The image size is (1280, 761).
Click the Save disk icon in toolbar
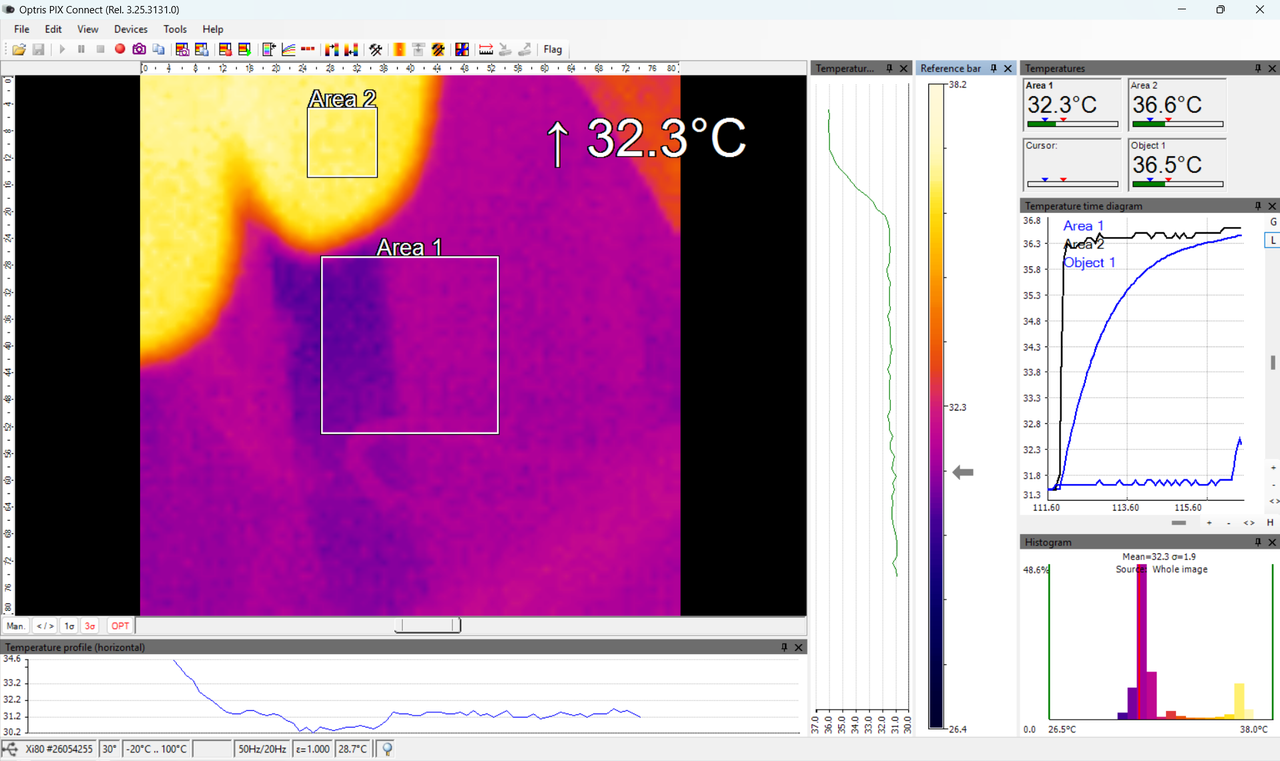coord(38,49)
